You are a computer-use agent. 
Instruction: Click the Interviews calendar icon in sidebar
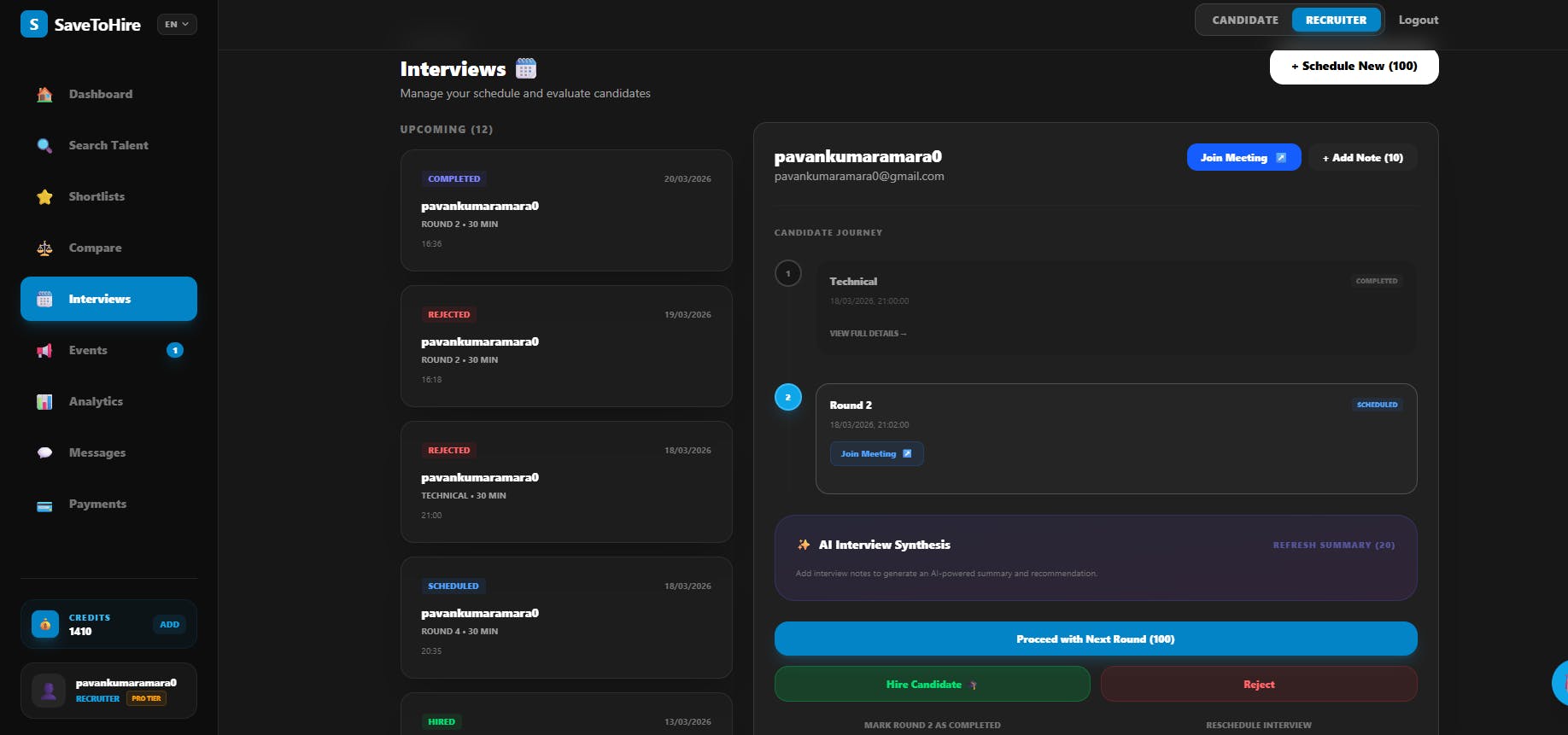coord(44,299)
